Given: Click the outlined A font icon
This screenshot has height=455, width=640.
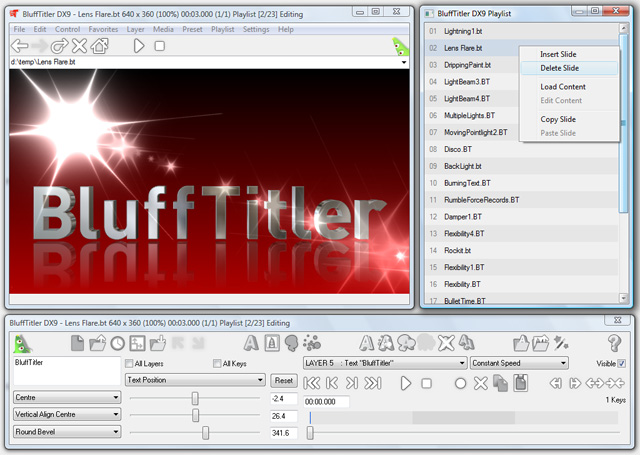Looking at the screenshot, I should (x=367, y=343).
